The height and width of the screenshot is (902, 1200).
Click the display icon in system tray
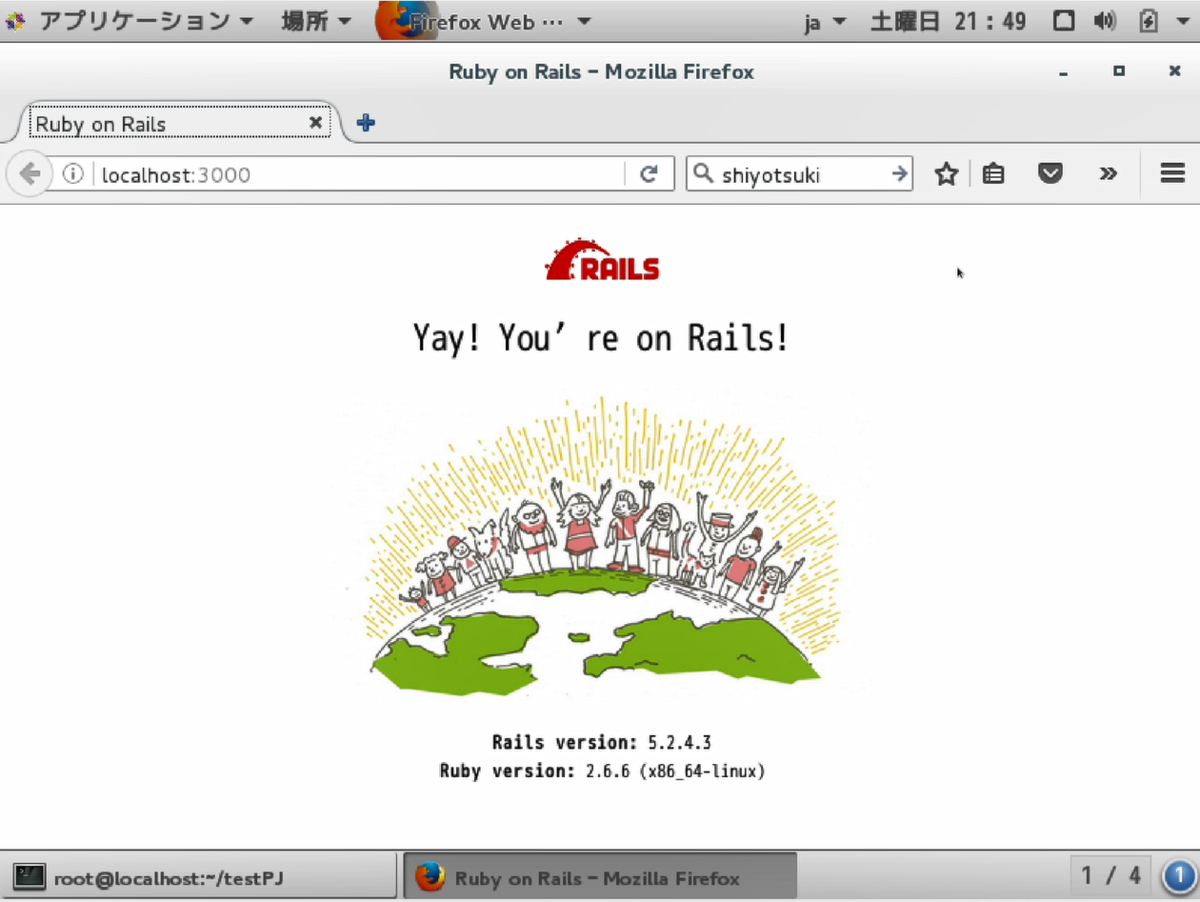(1065, 21)
